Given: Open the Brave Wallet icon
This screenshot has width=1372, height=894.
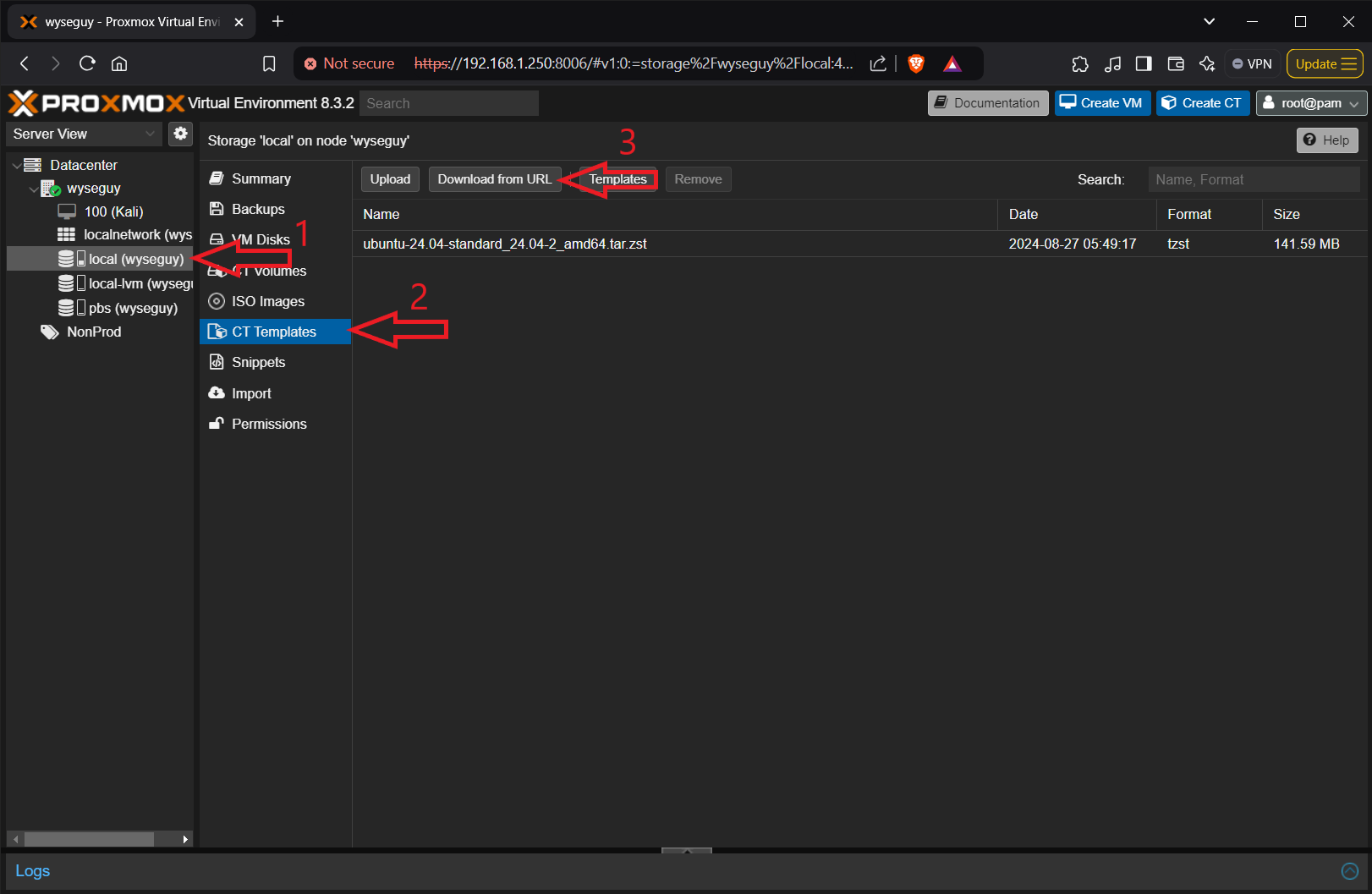Looking at the screenshot, I should coord(1176,63).
